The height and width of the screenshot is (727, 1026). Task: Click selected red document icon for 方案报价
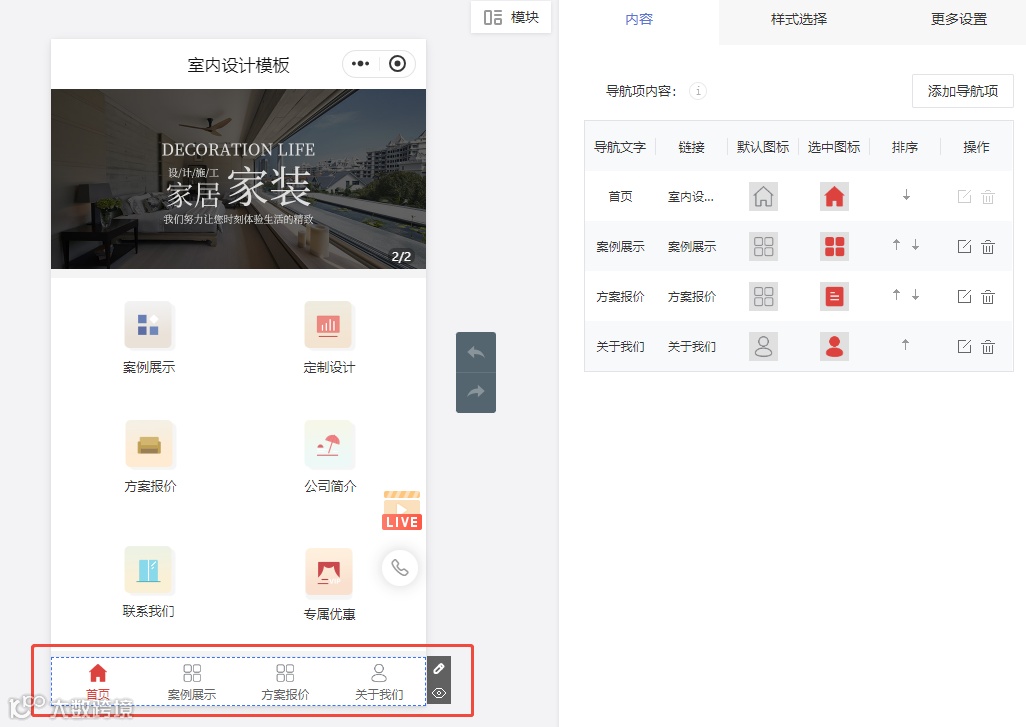click(x=834, y=296)
